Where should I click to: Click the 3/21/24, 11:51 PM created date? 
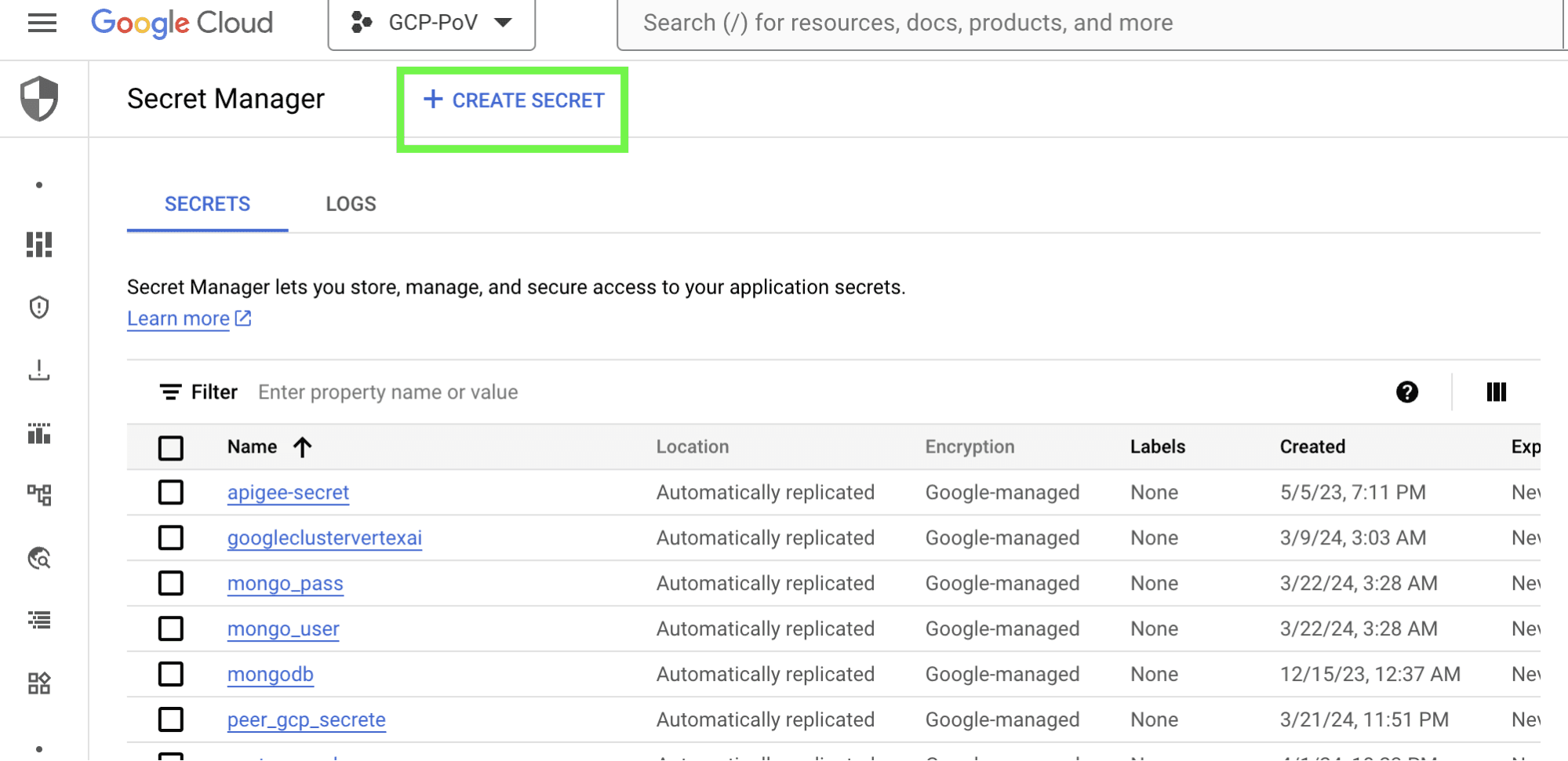1364,720
